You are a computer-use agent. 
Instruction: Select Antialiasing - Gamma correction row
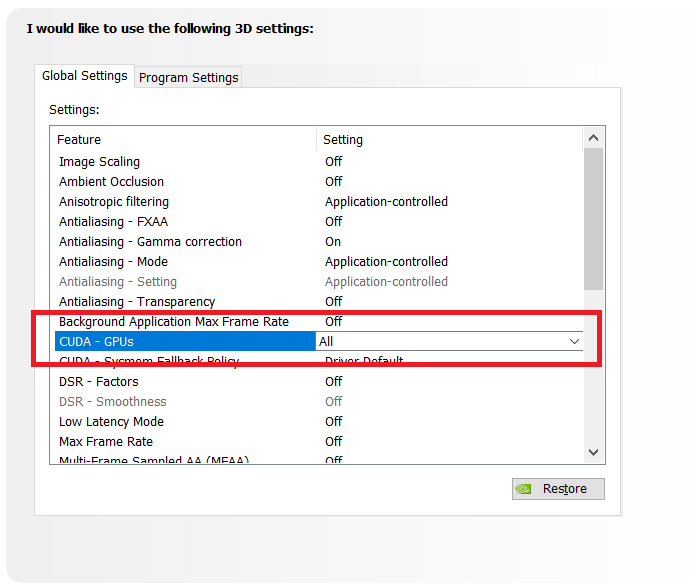click(x=150, y=242)
